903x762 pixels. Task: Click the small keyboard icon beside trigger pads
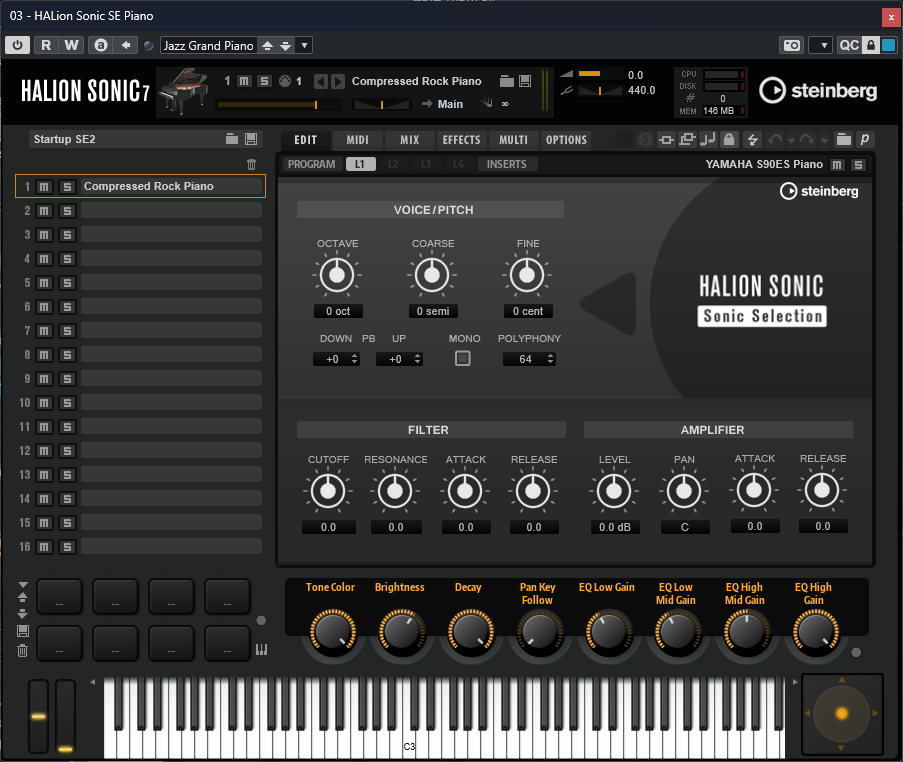pyautogui.click(x=261, y=650)
